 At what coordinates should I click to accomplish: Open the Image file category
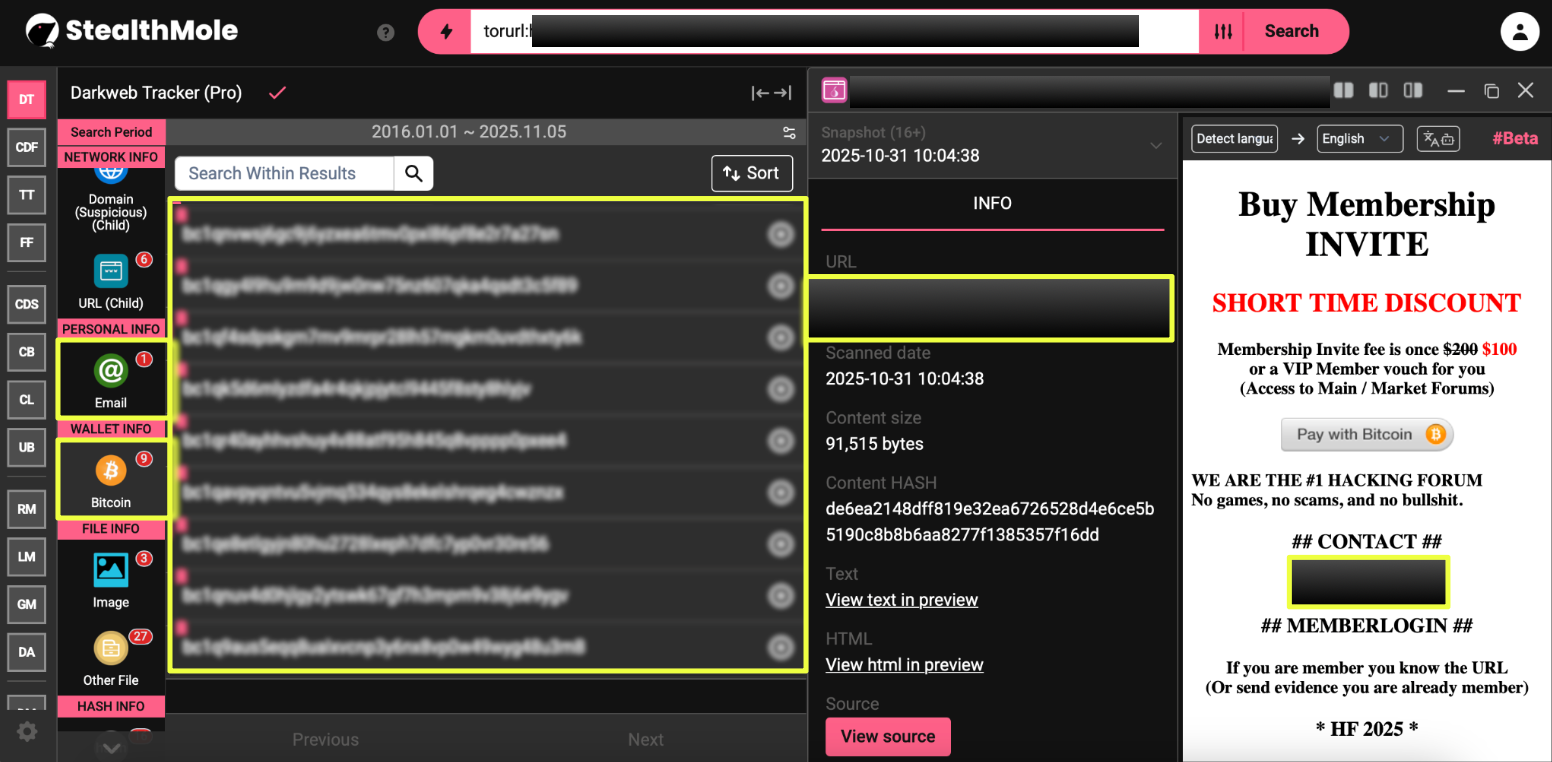(111, 570)
